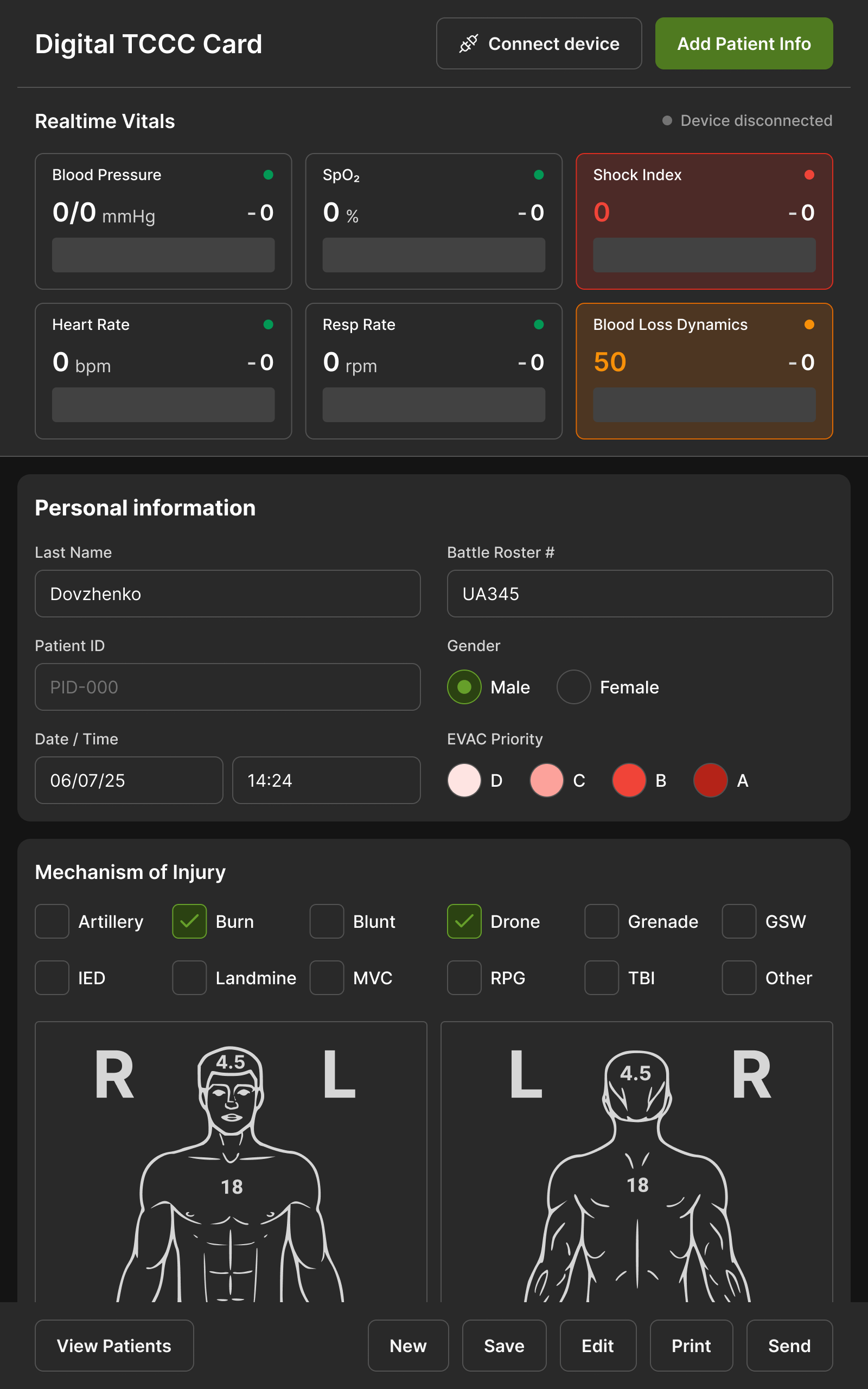Select the Female gender radio button
Image resolution: width=868 pixels, height=1389 pixels.
573,687
